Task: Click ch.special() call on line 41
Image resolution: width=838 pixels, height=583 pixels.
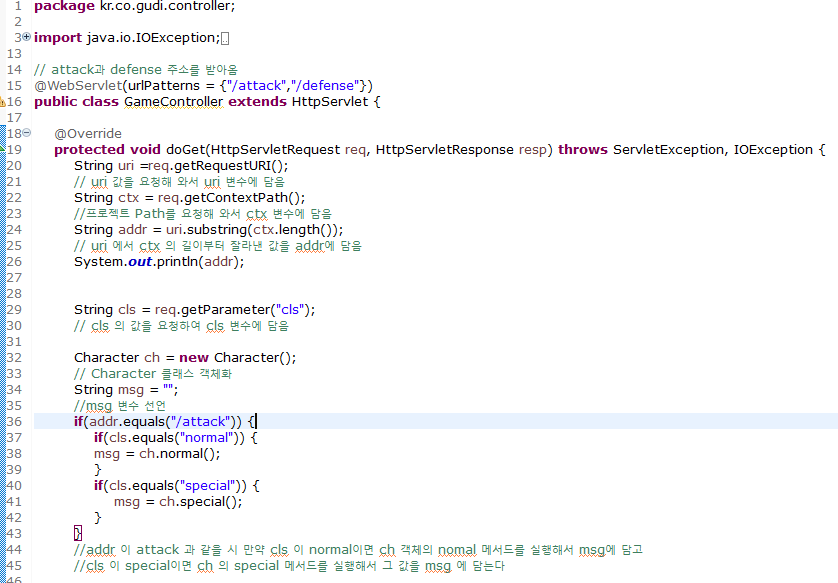Action: coord(200,502)
